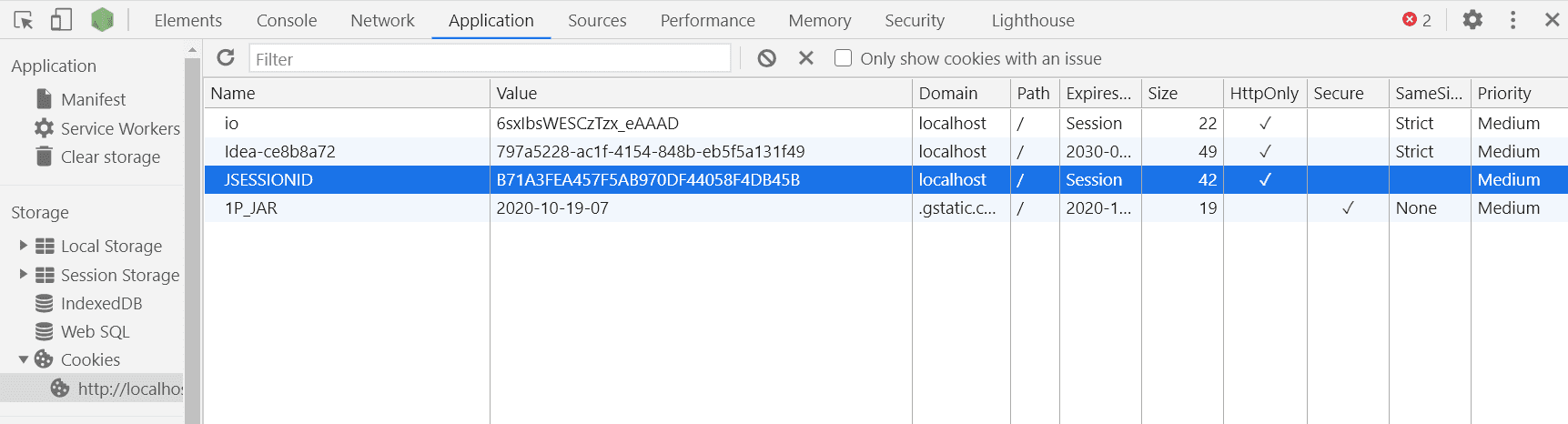This screenshot has height=424, width=1568.
Task: Delete selected cookie with X icon
Action: tap(805, 58)
